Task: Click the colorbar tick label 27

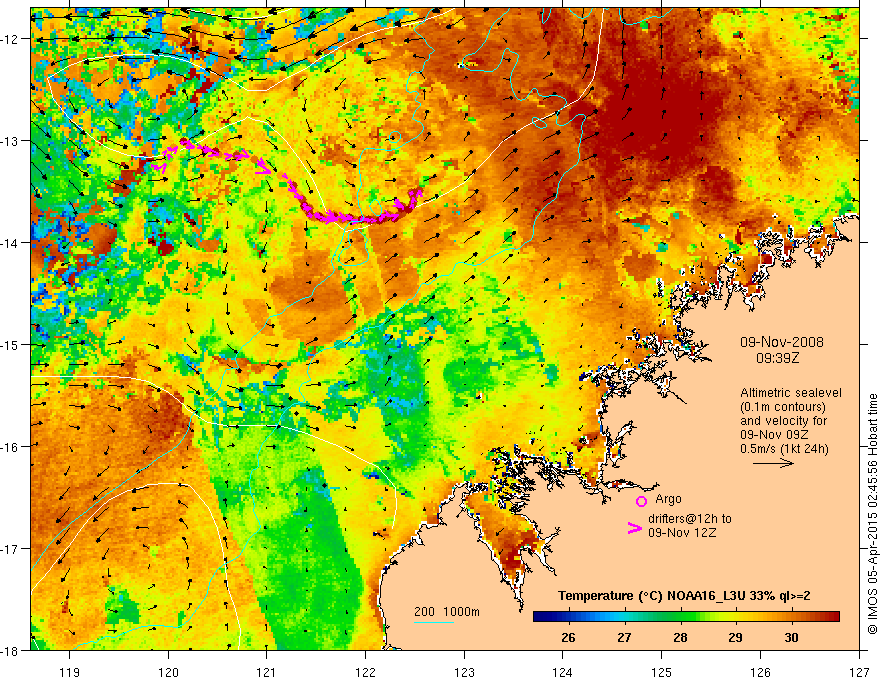Action: [624, 638]
